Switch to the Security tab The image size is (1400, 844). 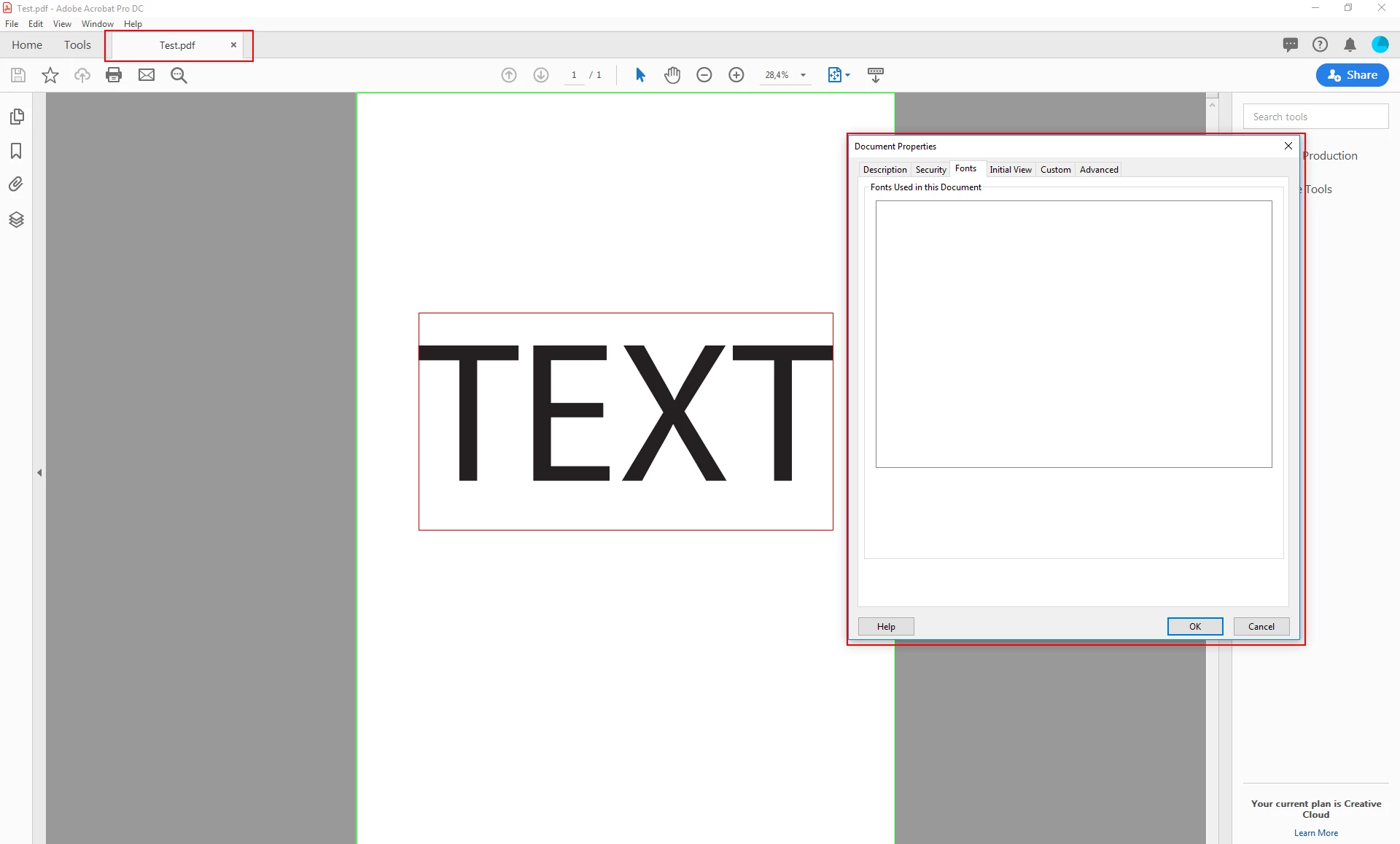click(x=930, y=170)
